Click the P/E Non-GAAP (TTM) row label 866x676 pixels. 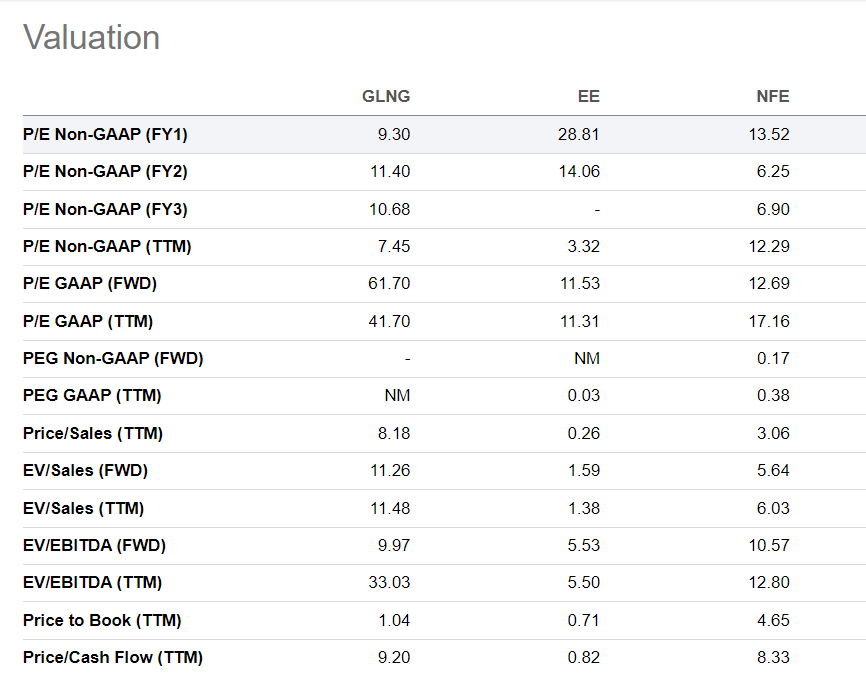[x=112, y=246]
